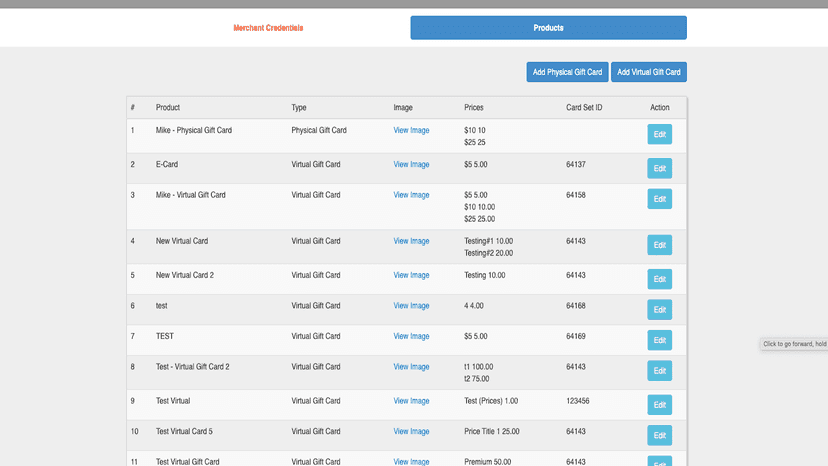Click Add Virtual Gift Card button

649,72
